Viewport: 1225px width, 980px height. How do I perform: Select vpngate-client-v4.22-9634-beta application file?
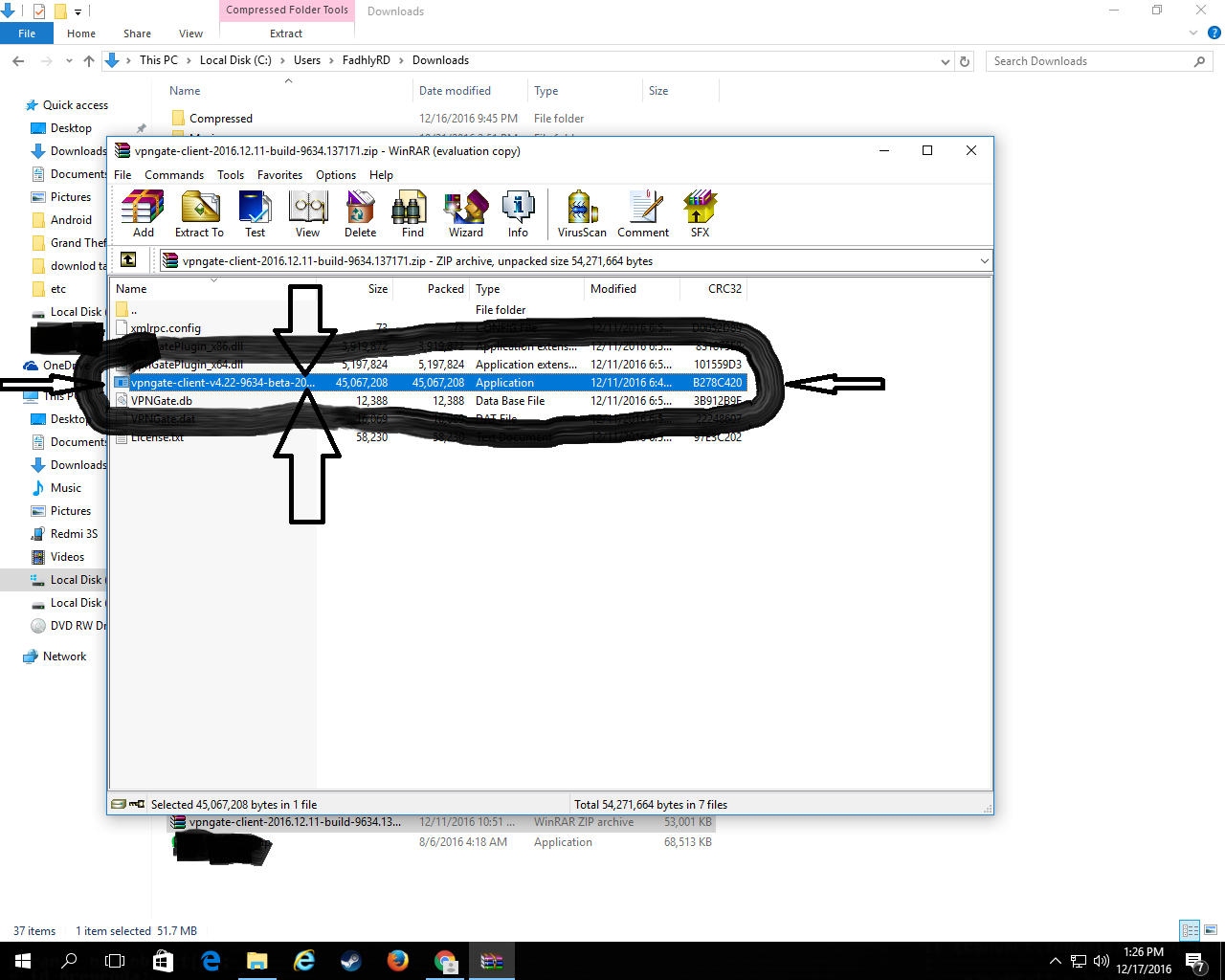[429, 383]
